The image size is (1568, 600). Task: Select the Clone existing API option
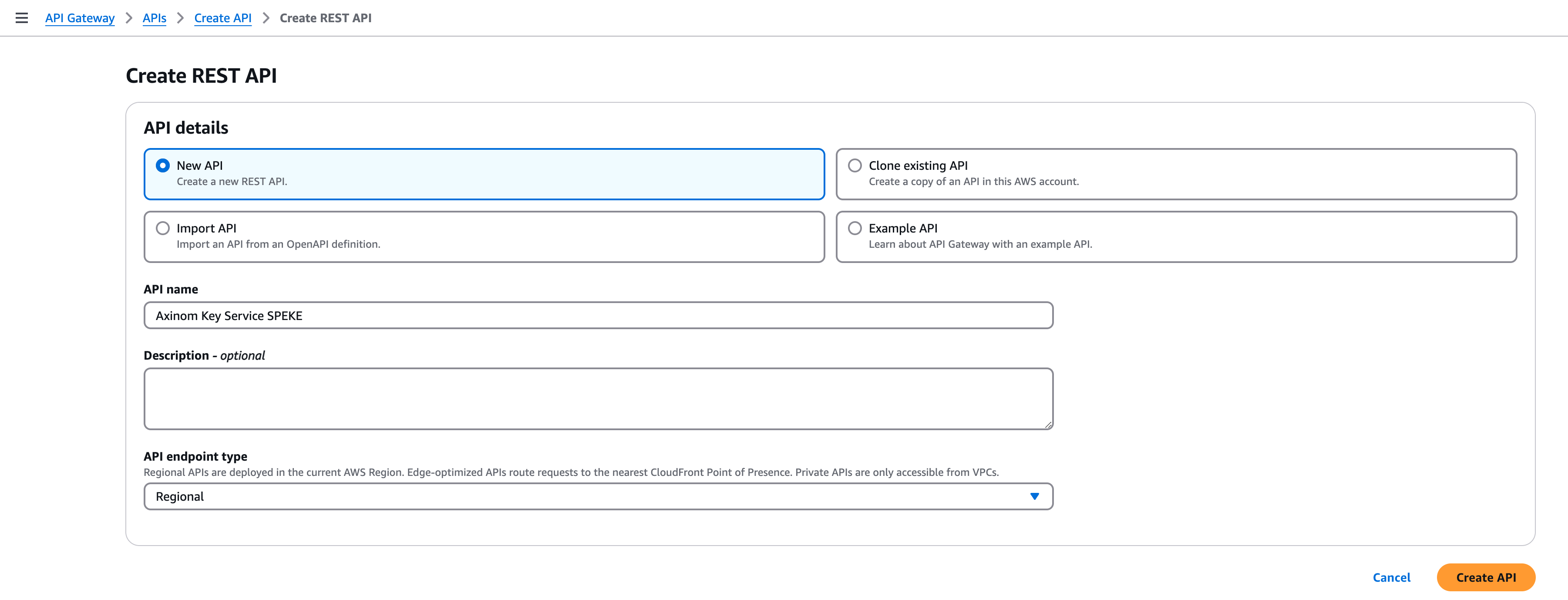pyautogui.click(x=855, y=166)
